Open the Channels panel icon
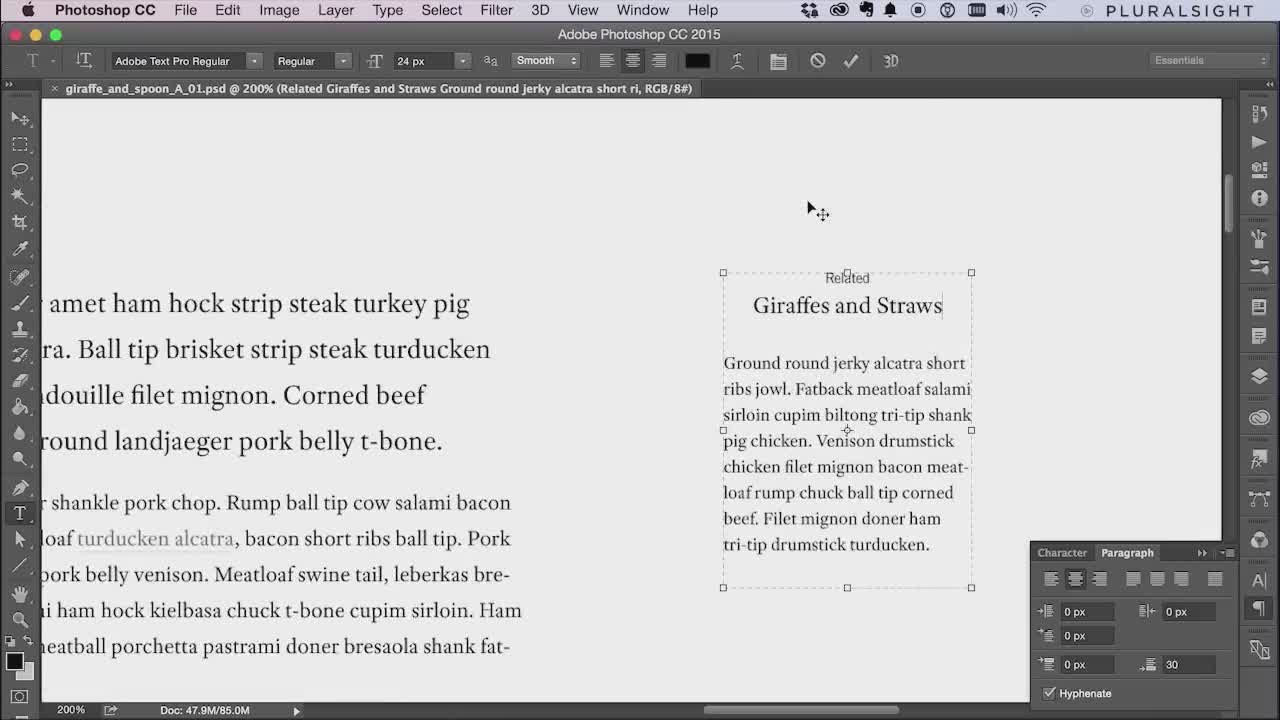1280x720 pixels. pyautogui.click(x=1259, y=540)
